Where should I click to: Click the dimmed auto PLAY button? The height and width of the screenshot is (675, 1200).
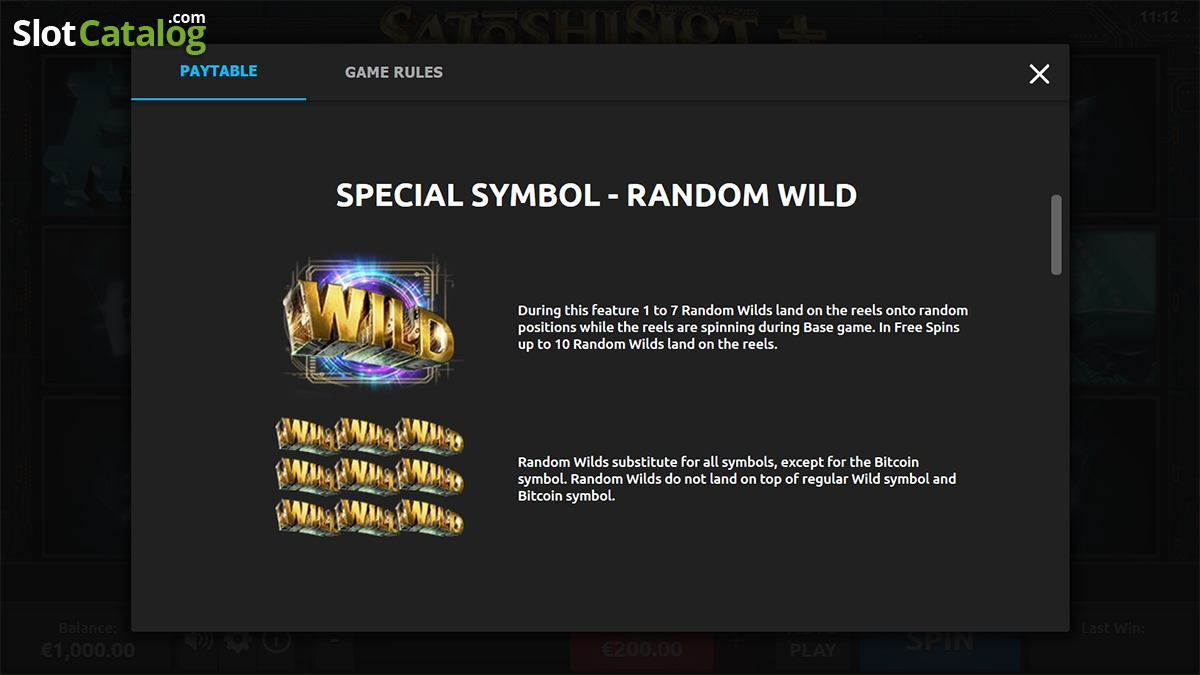812,649
